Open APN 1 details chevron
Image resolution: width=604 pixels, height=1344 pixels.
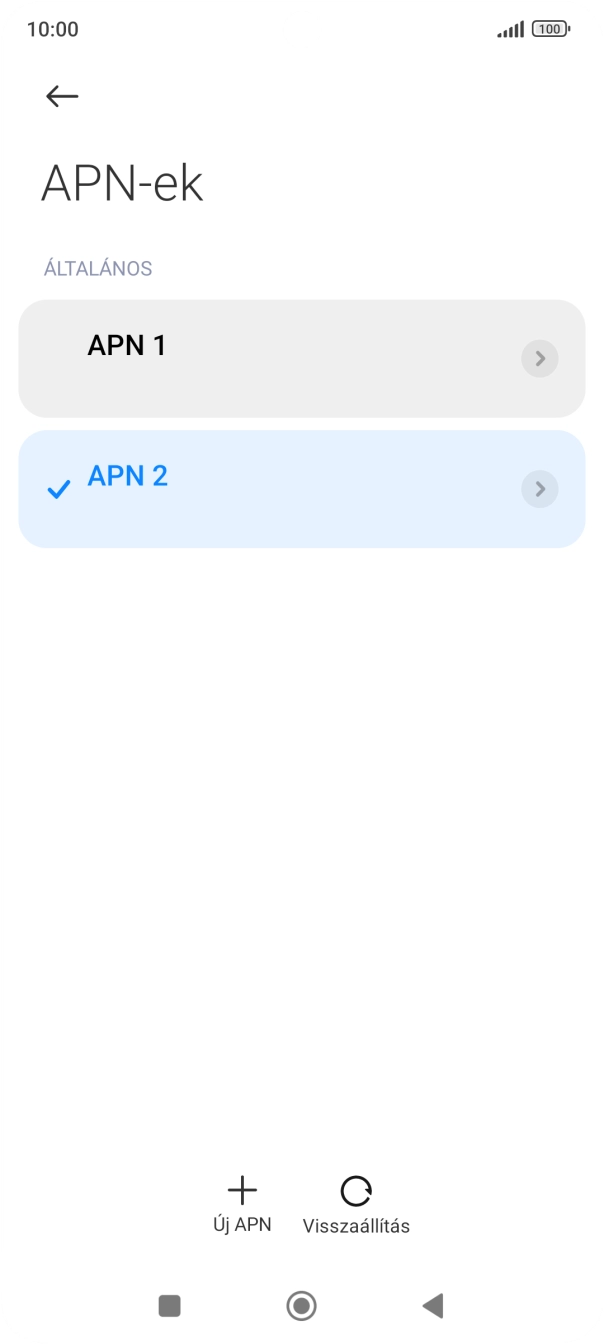(x=540, y=359)
